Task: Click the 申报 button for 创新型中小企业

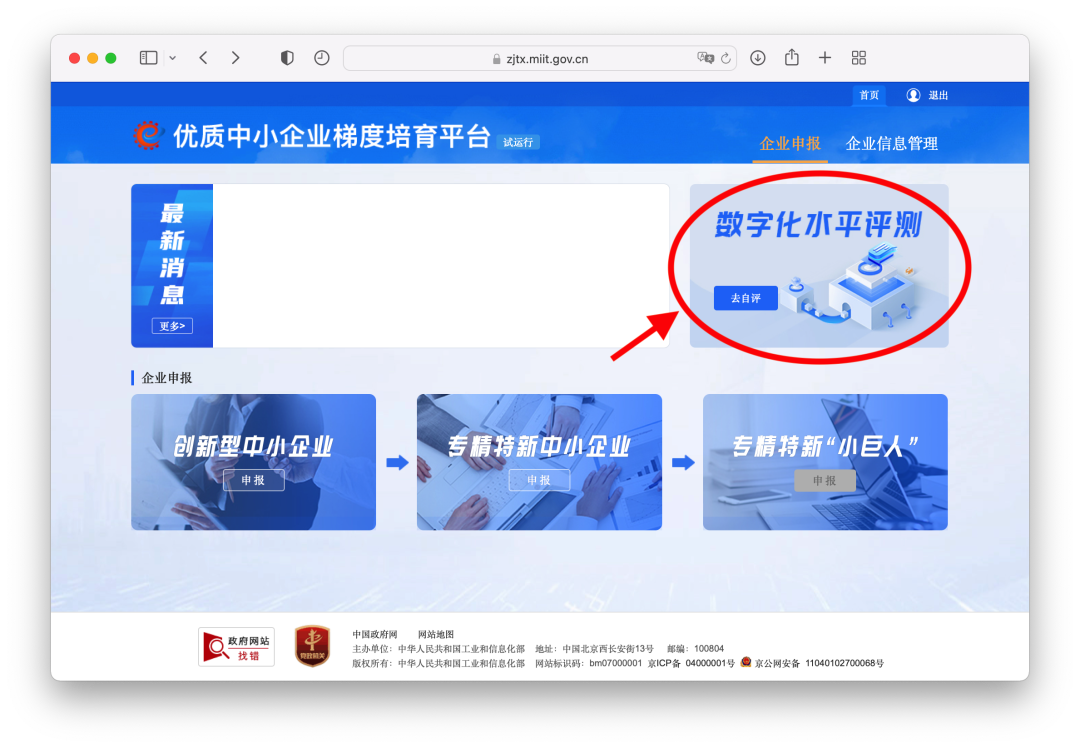Action: click(253, 480)
